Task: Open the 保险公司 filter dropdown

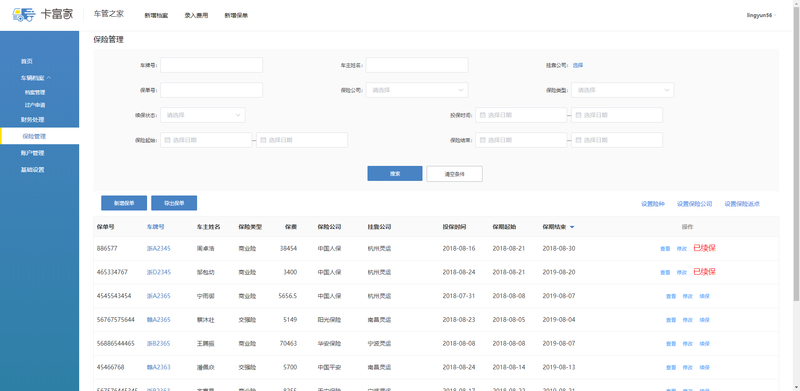Action: 417,90
